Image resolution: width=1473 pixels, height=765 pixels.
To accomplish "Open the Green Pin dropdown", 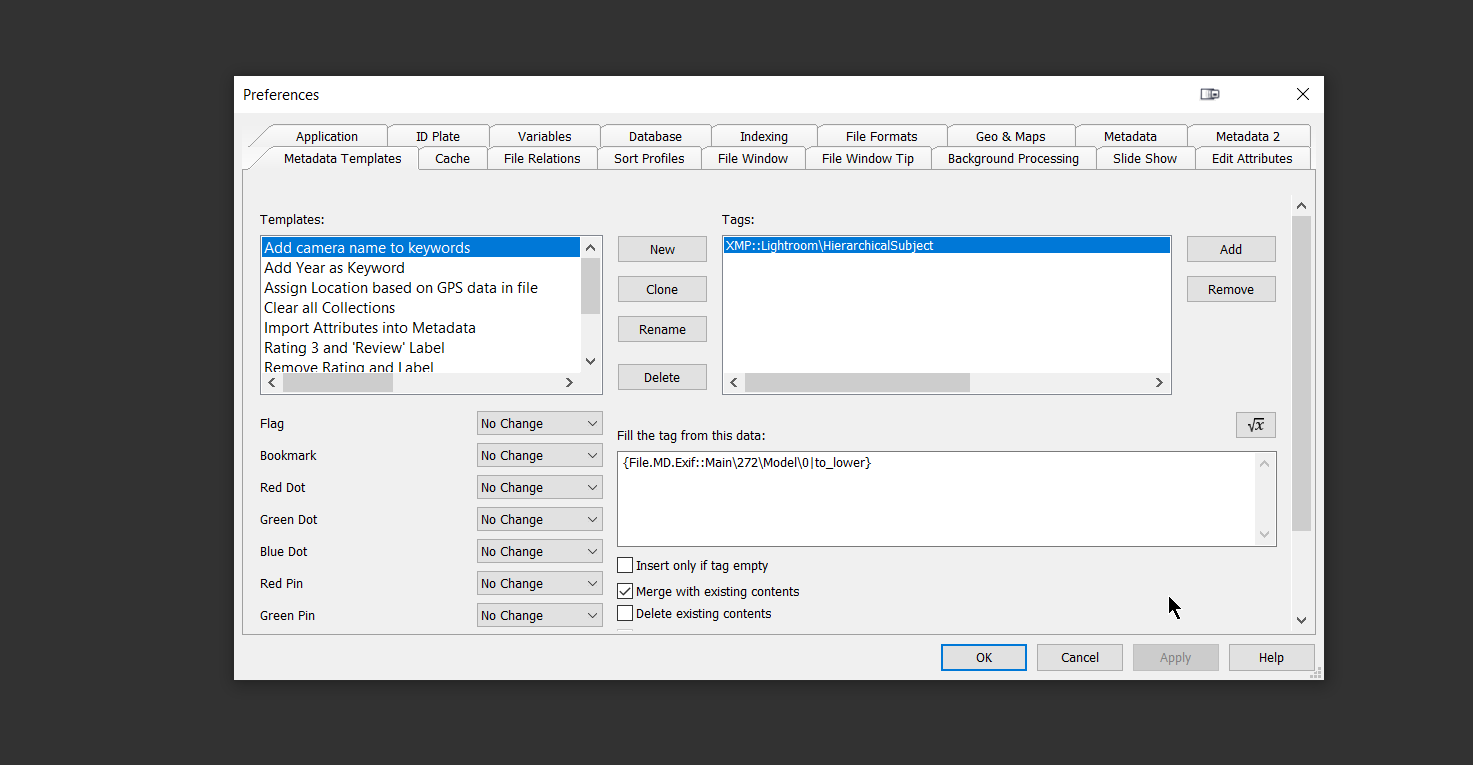I will click(x=539, y=615).
